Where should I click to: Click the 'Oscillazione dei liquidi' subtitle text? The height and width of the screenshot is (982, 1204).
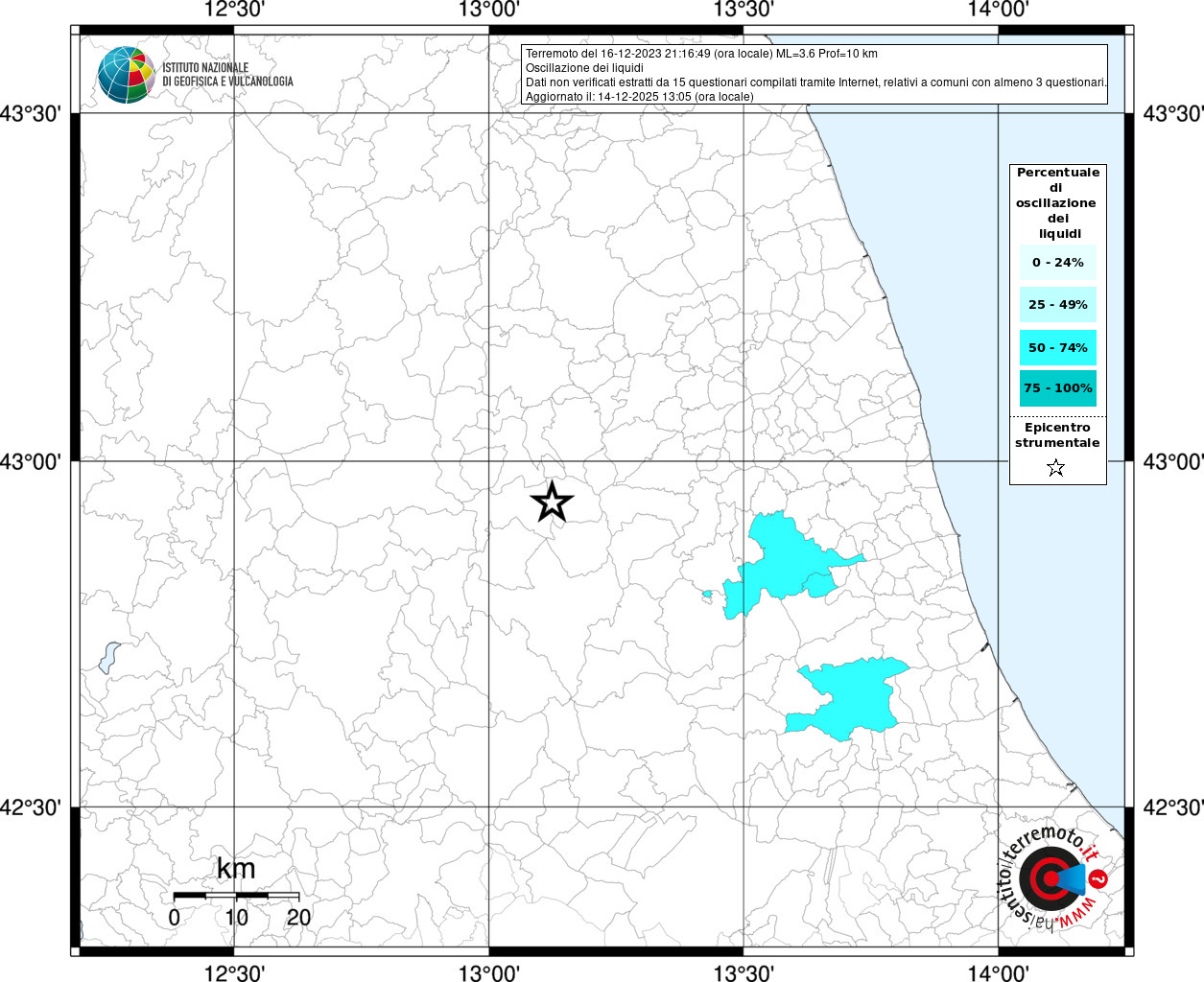pyautogui.click(x=584, y=68)
